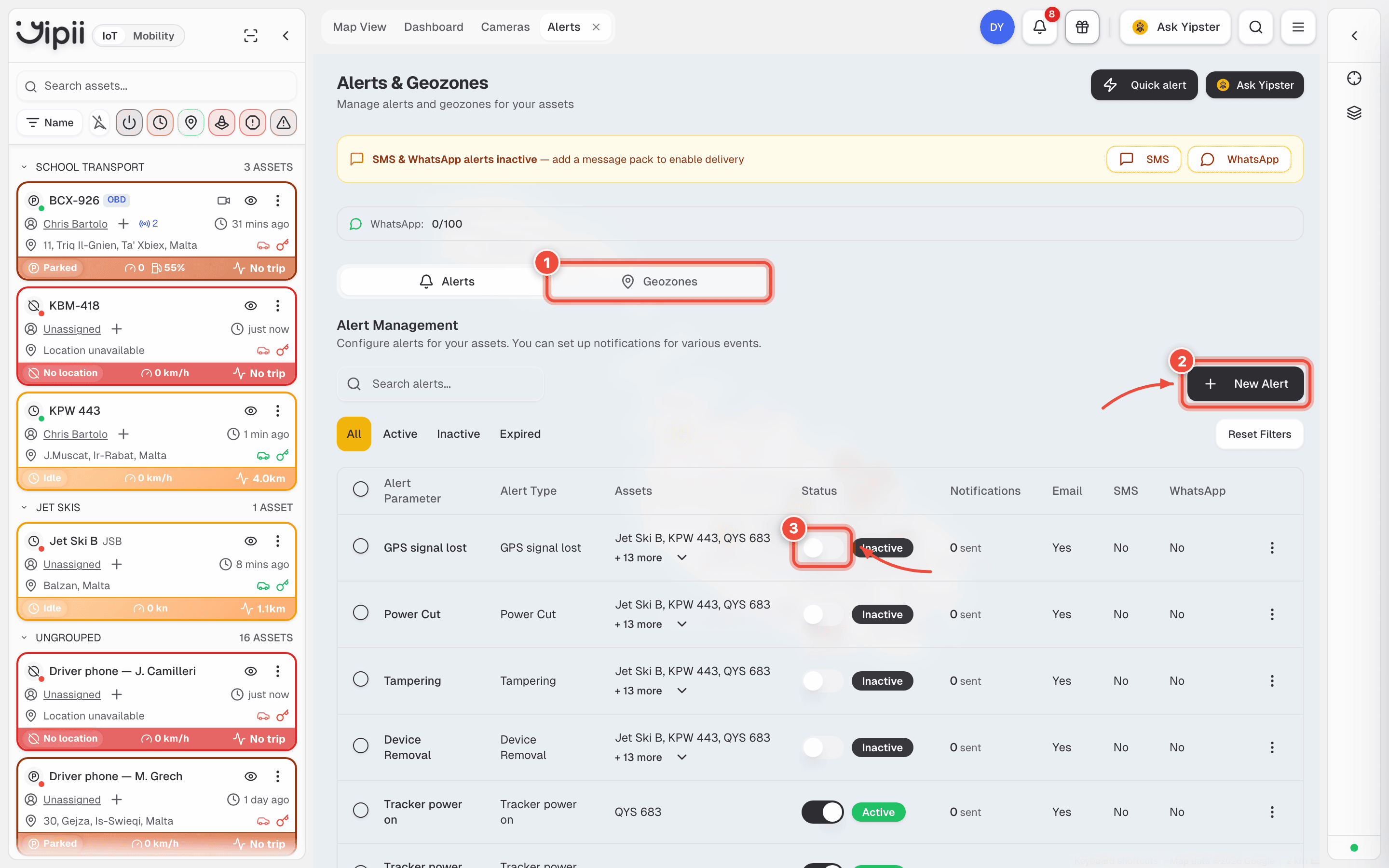Click the WhatsApp message pack button
This screenshot has width=1389, height=868.
(x=1239, y=159)
